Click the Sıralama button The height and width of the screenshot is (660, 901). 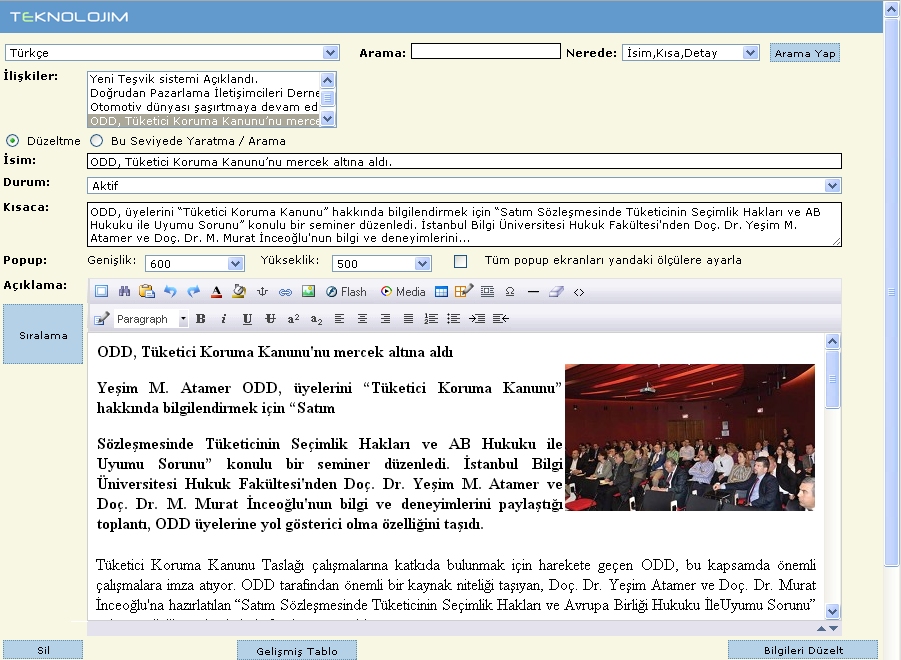coord(43,335)
